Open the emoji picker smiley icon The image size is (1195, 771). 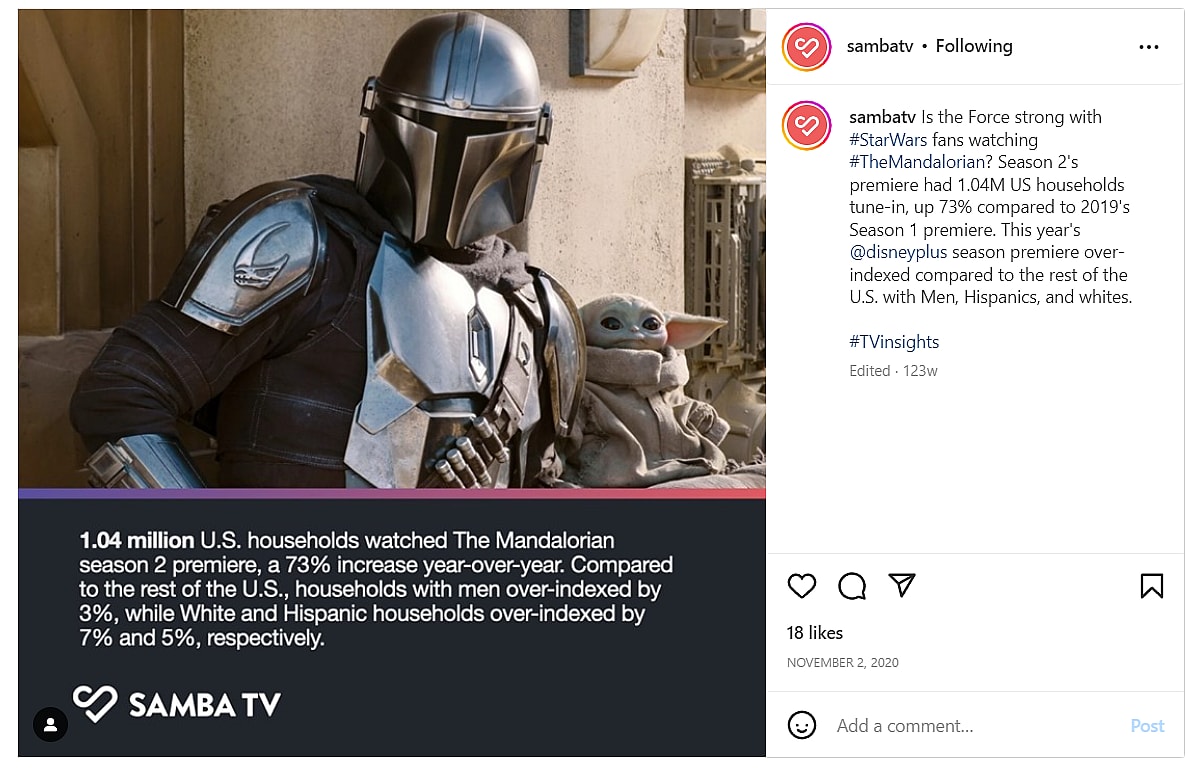801,725
